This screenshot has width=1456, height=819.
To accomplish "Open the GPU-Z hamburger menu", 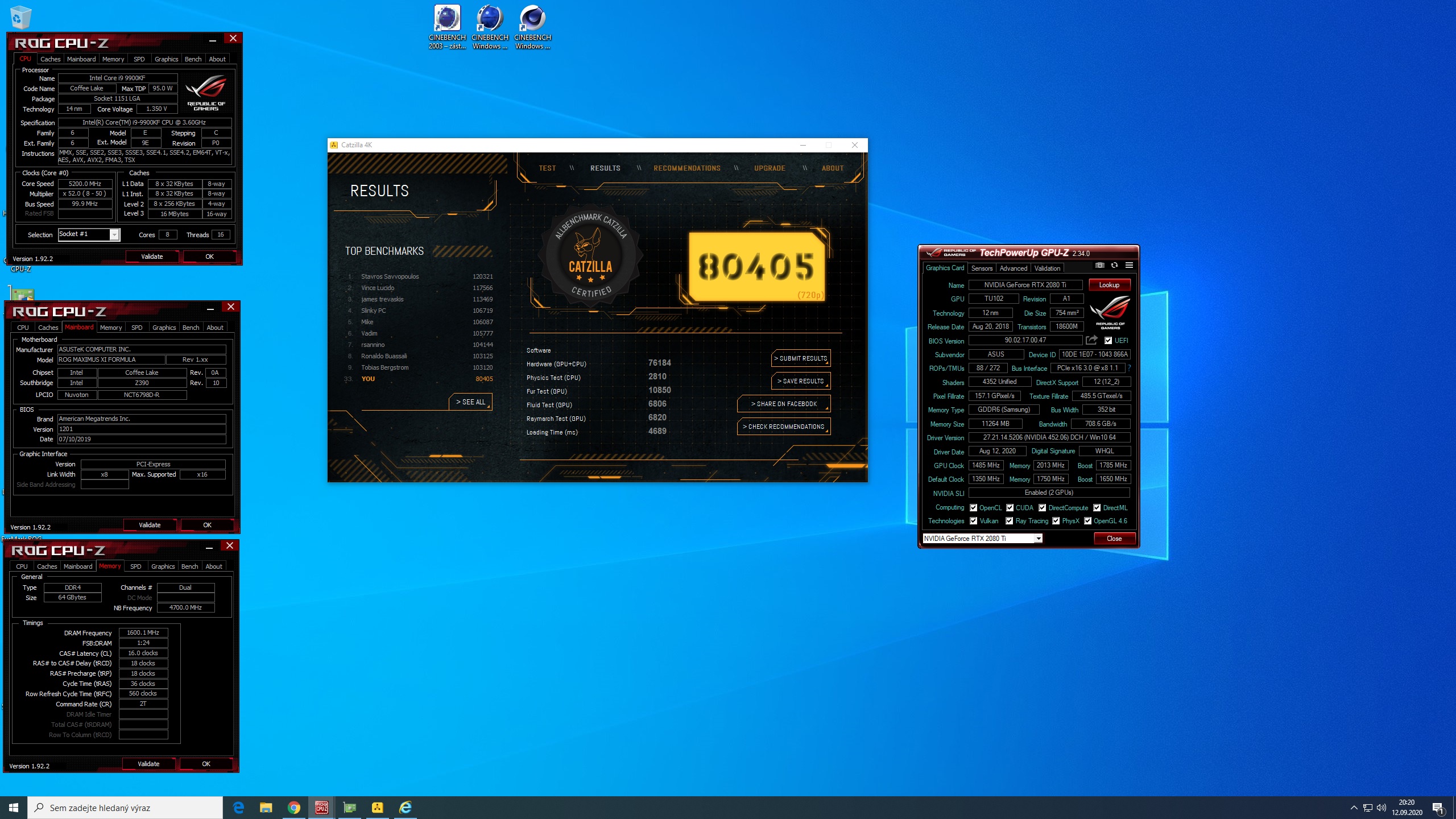I will 1129,266.
